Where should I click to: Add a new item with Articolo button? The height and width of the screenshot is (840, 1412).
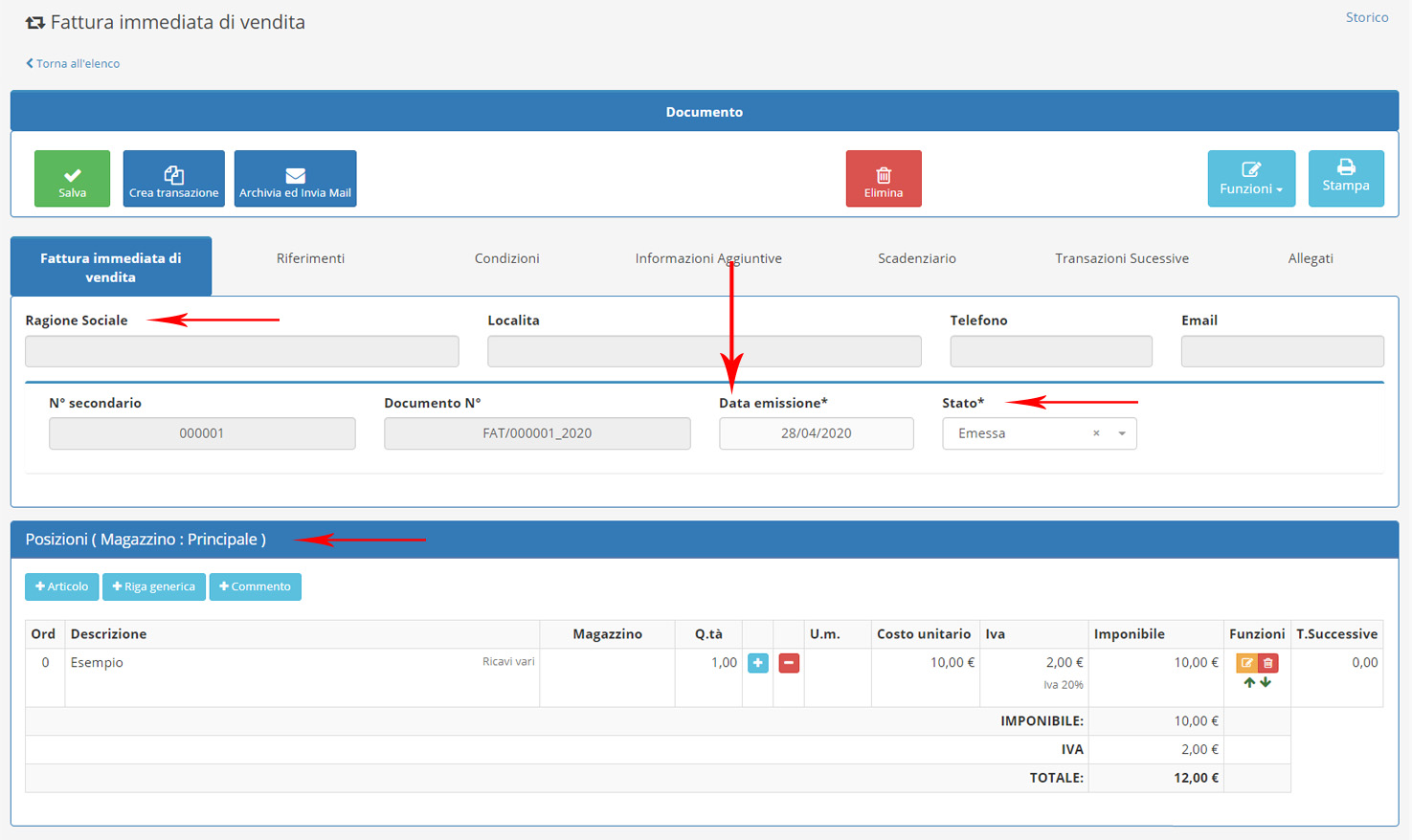point(61,586)
